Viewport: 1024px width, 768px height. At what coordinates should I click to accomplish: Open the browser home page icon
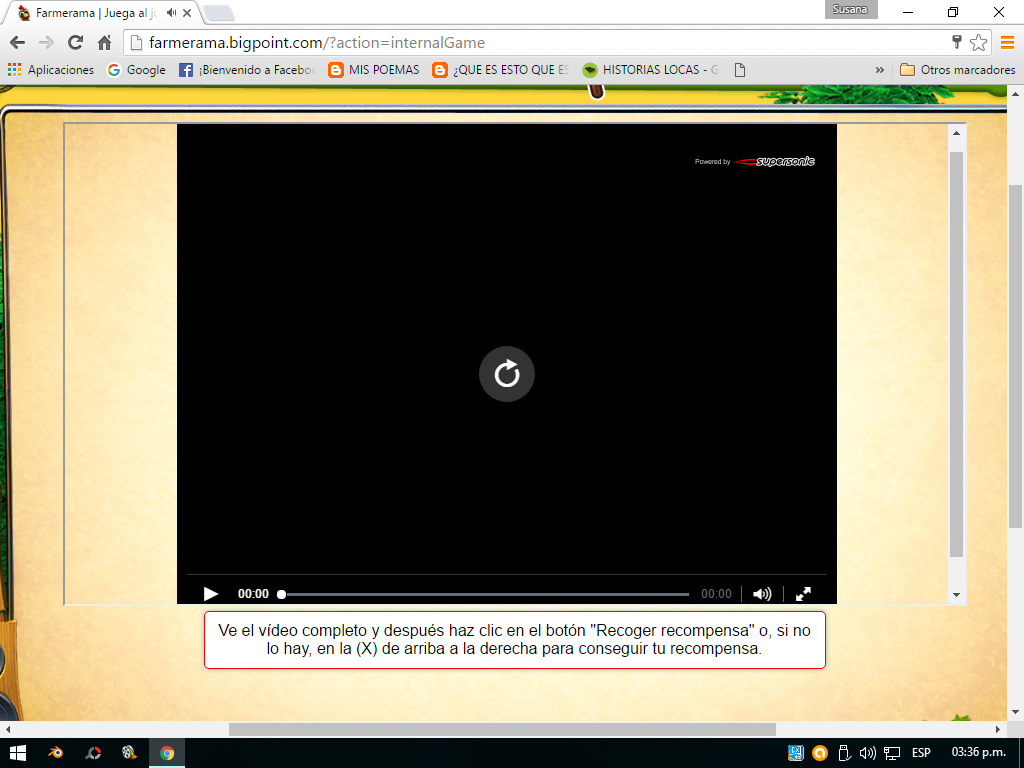coord(104,42)
